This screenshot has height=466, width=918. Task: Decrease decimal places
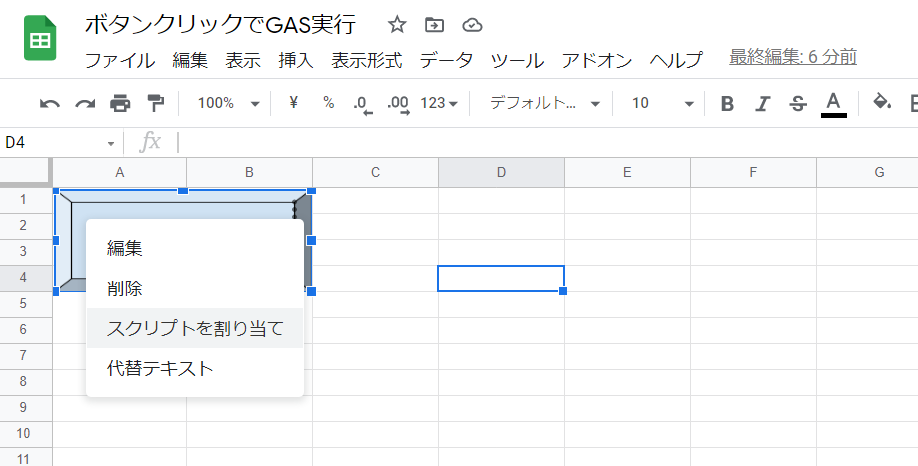tap(363, 104)
